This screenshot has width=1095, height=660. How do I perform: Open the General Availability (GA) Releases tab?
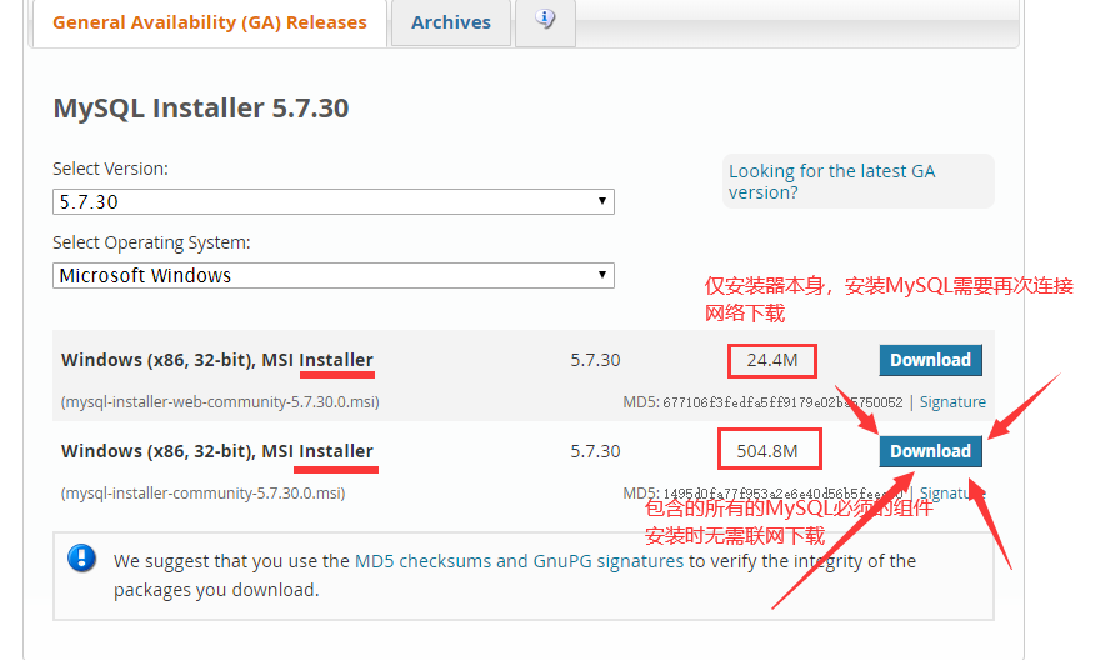pyautogui.click(x=210, y=22)
